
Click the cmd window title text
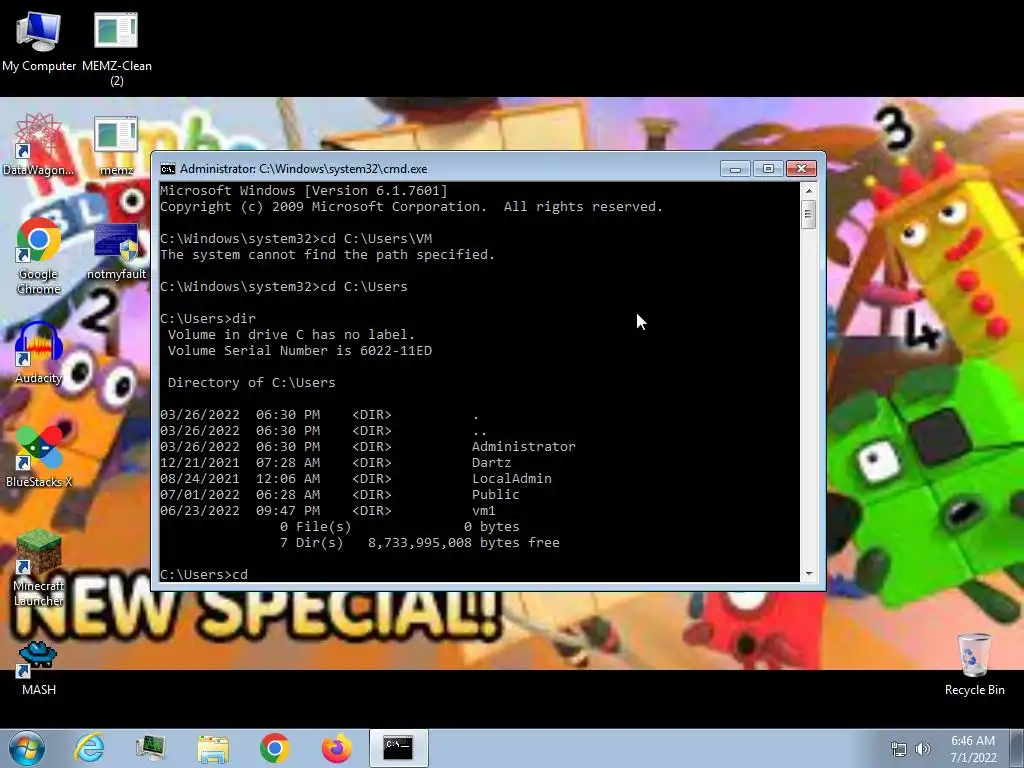pyautogui.click(x=304, y=169)
